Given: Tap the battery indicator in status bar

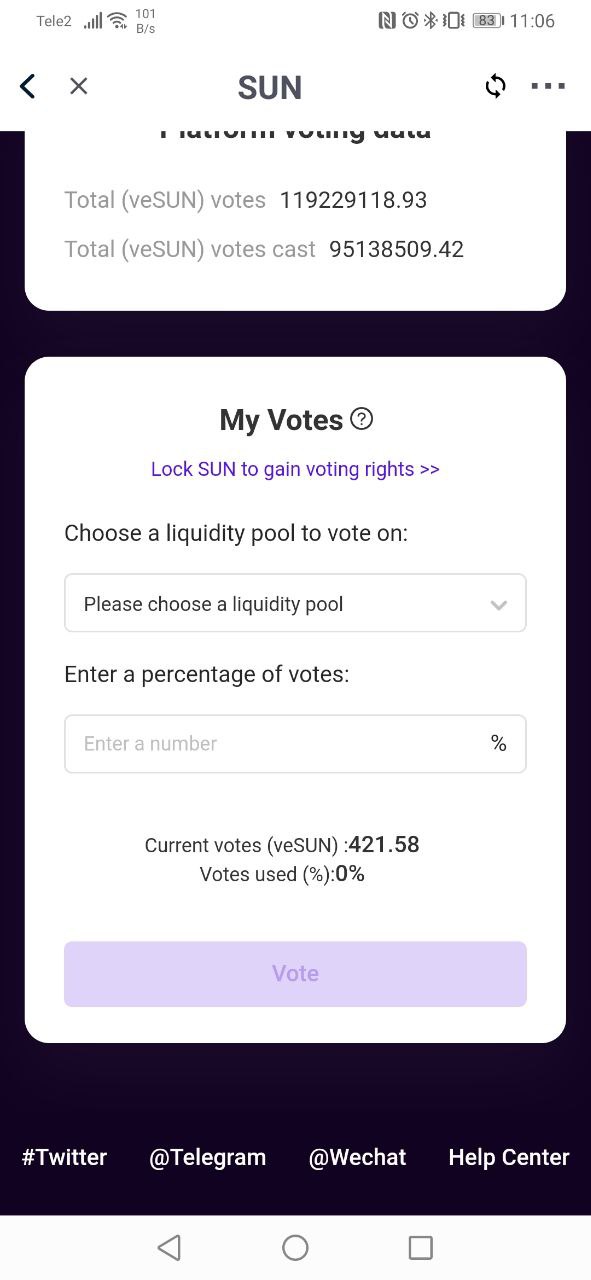Looking at the screenshot, I should [x=487, y=20].
